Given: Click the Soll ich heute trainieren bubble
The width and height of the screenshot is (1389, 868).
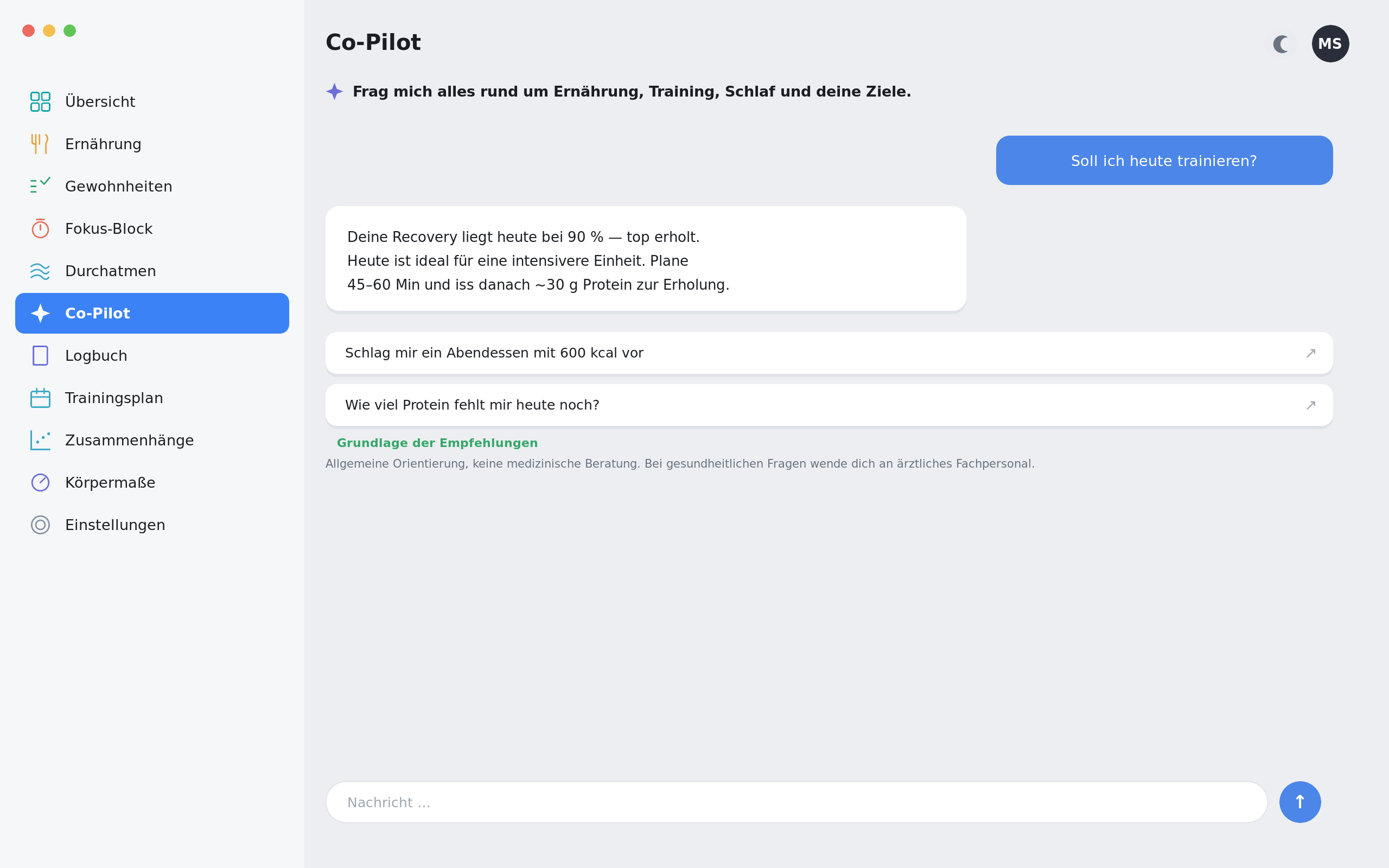Looking at the screenshot, I should (x=1164, y=160).
